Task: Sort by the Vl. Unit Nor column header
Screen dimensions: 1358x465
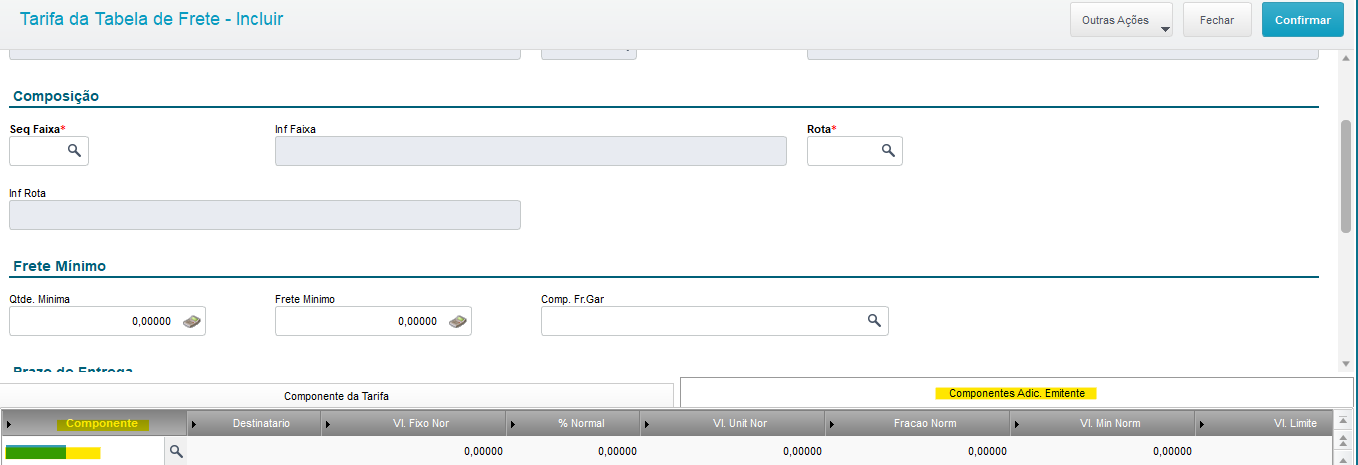Action: pos(732,423)
